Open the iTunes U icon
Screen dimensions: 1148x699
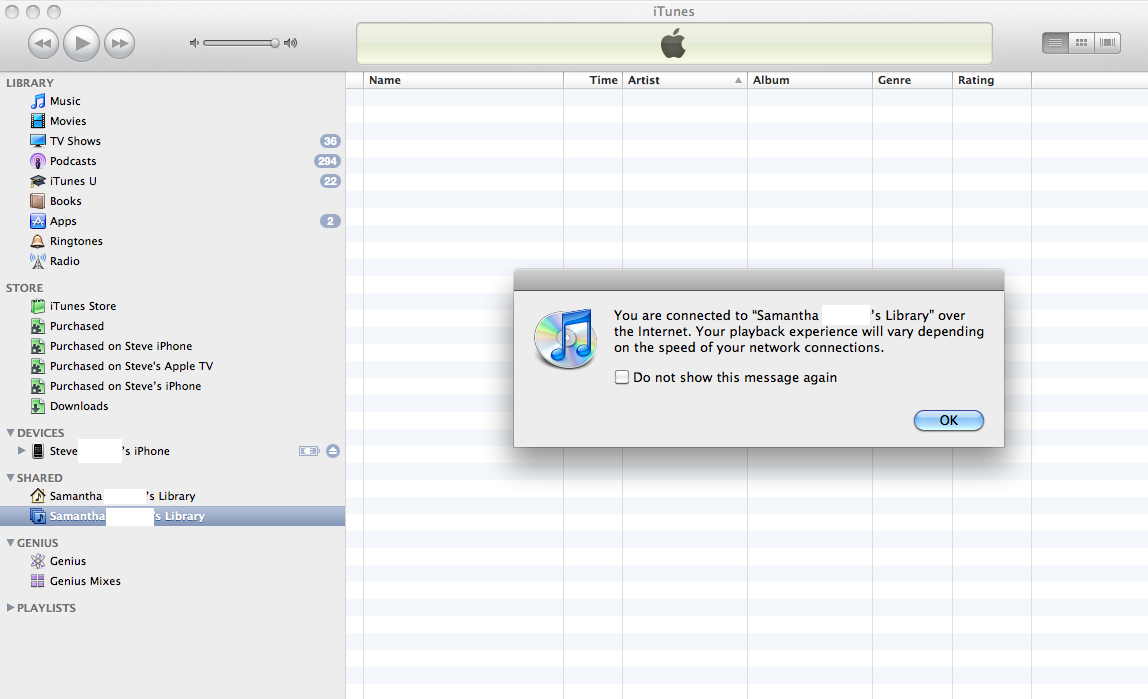click(x=37, y=181)
